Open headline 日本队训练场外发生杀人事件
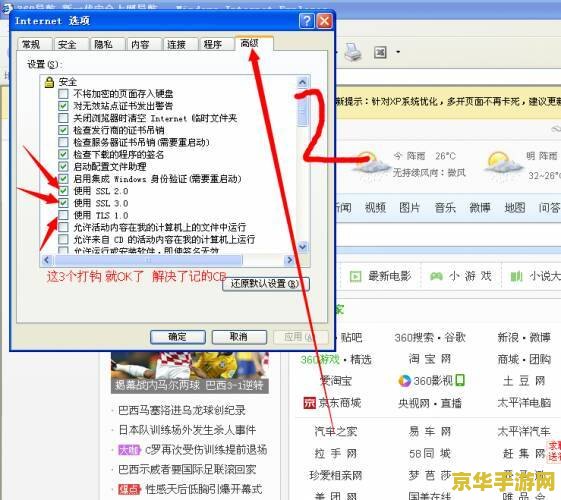 (187, 430)
